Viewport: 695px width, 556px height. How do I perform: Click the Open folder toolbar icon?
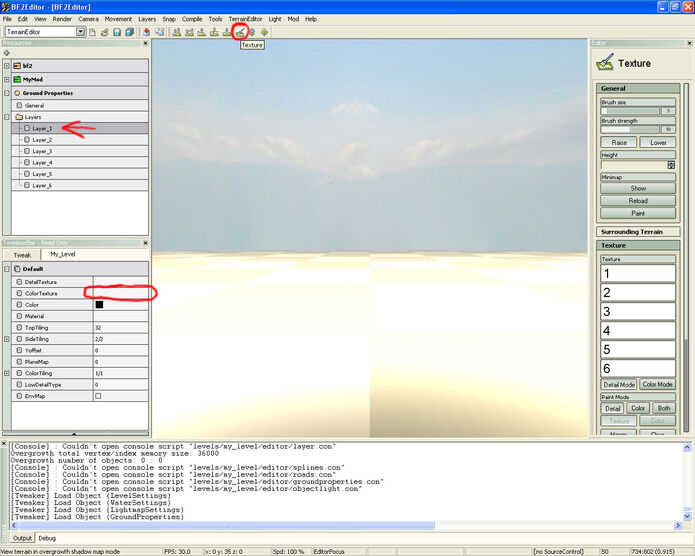tap(105, 32)
